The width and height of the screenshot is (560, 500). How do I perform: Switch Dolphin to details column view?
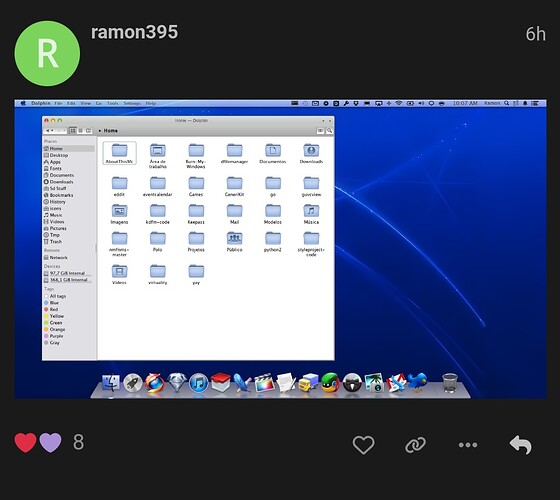coord(88,131)
